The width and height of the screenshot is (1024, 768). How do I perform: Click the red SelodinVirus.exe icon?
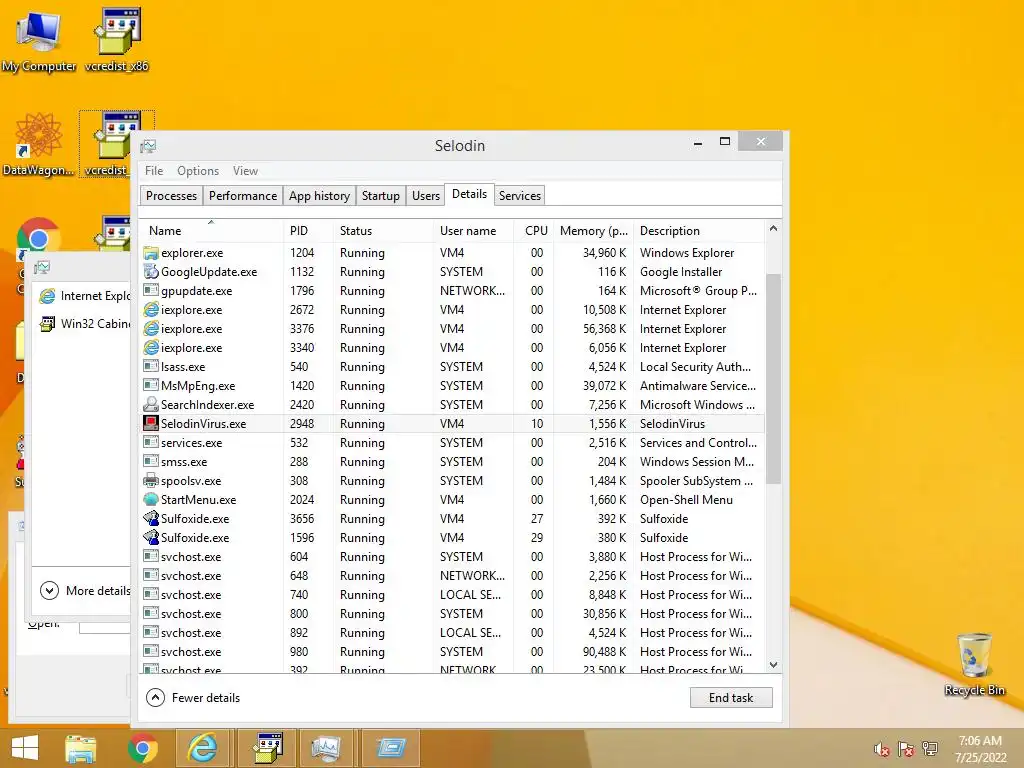pyautogui.click(x=151, y=424)
